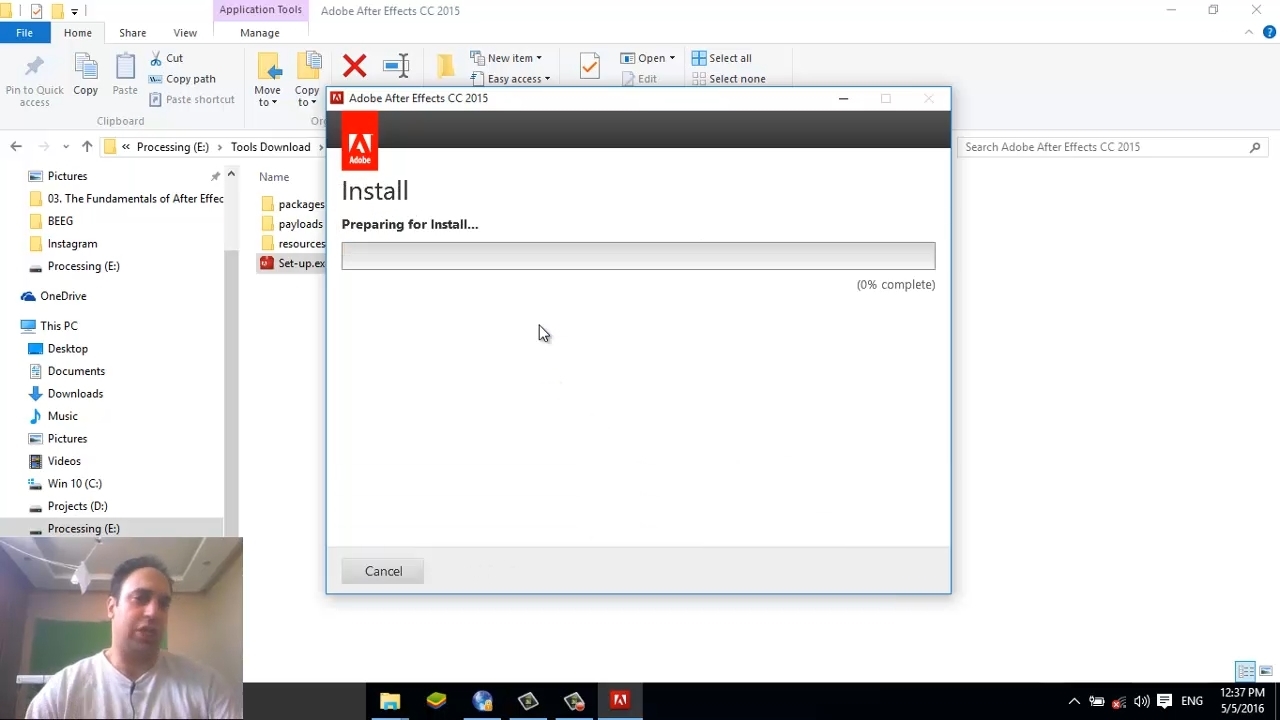Click Select all in the ribbon
Screen dimensions: 1280x720
click(721, 58)
